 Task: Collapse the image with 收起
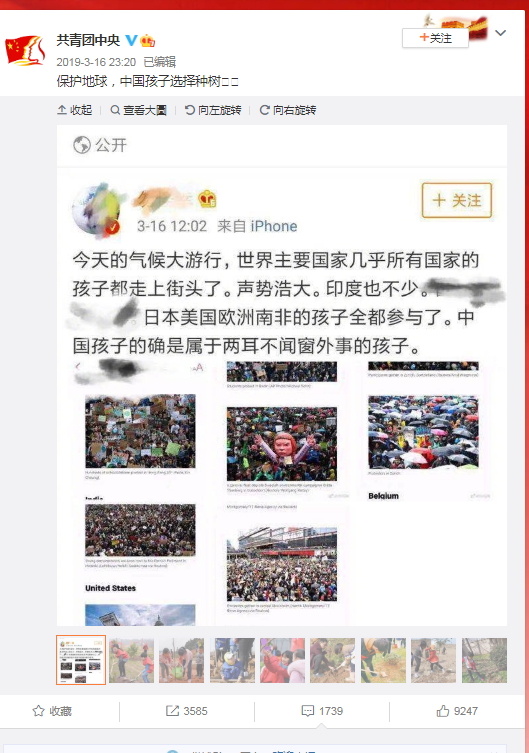pos(74,110)
